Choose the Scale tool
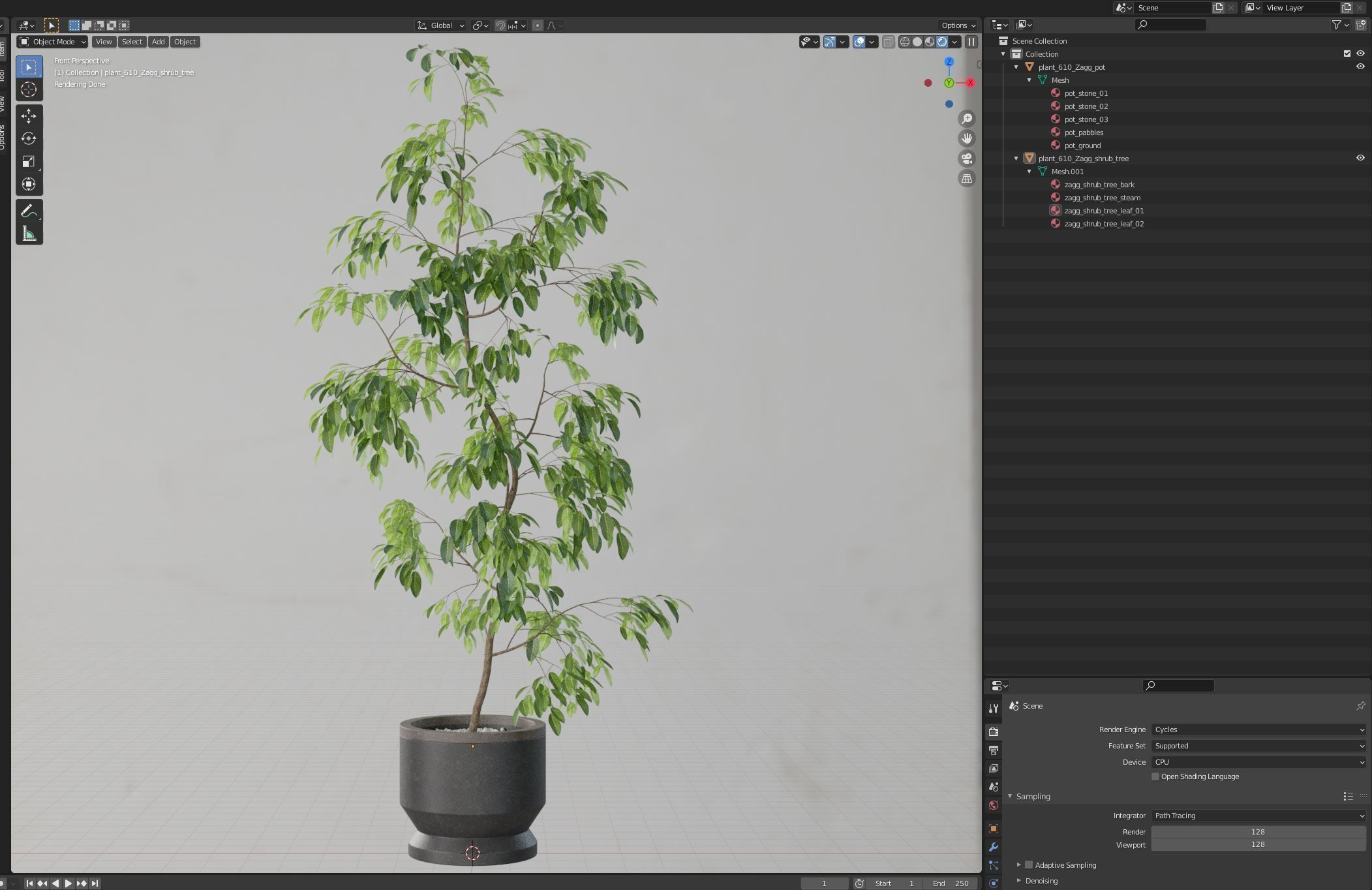The height and width of the screenshot is (890, 1372). [29, 162]
